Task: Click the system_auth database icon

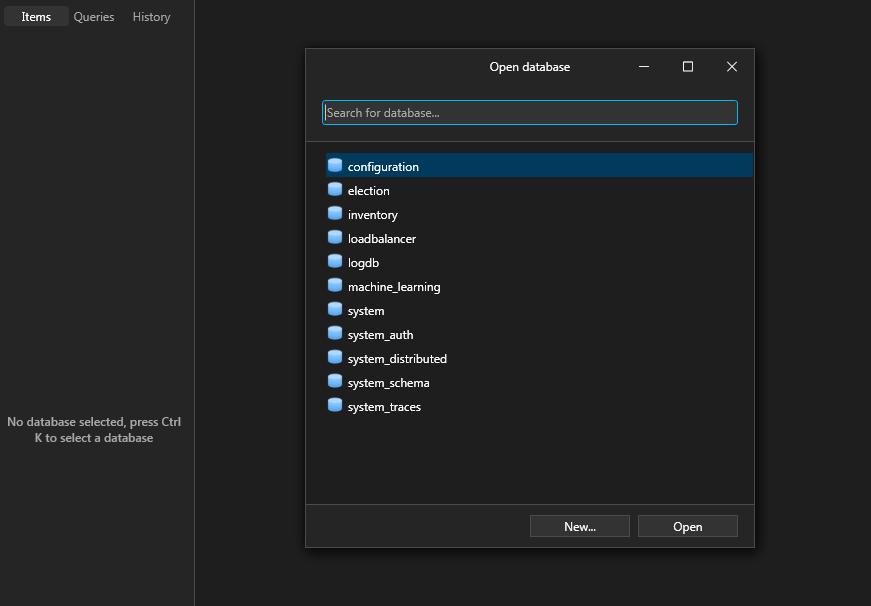Action: coord(335,333)
